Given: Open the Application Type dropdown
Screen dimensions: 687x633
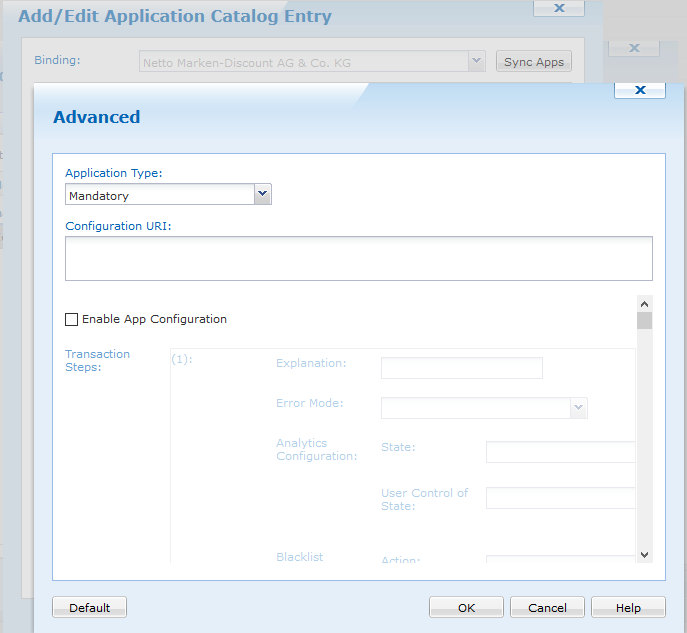Looking at the screenshot, I should (x=262, y=195).
